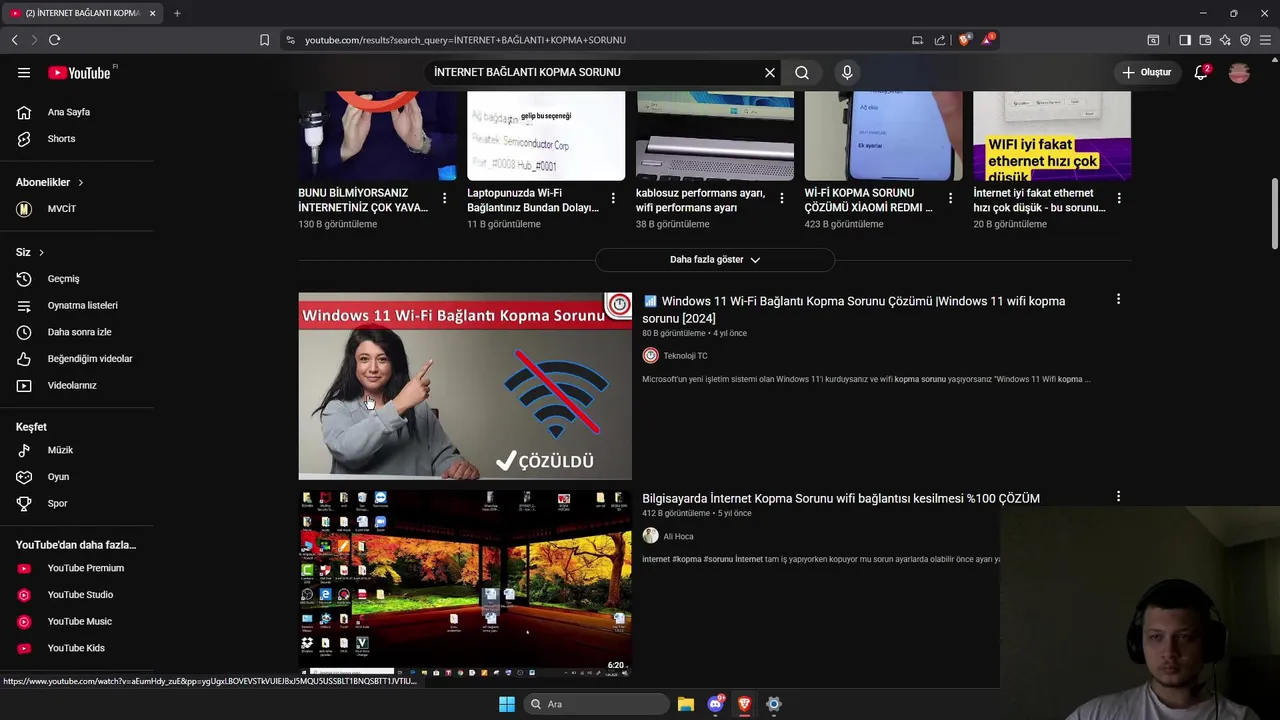This screenshot has height=720, width=1280.
Task: Open options for the İnternet iyi fakat ethernet video
Action: pyautogui.click(x=1119, y=198)
